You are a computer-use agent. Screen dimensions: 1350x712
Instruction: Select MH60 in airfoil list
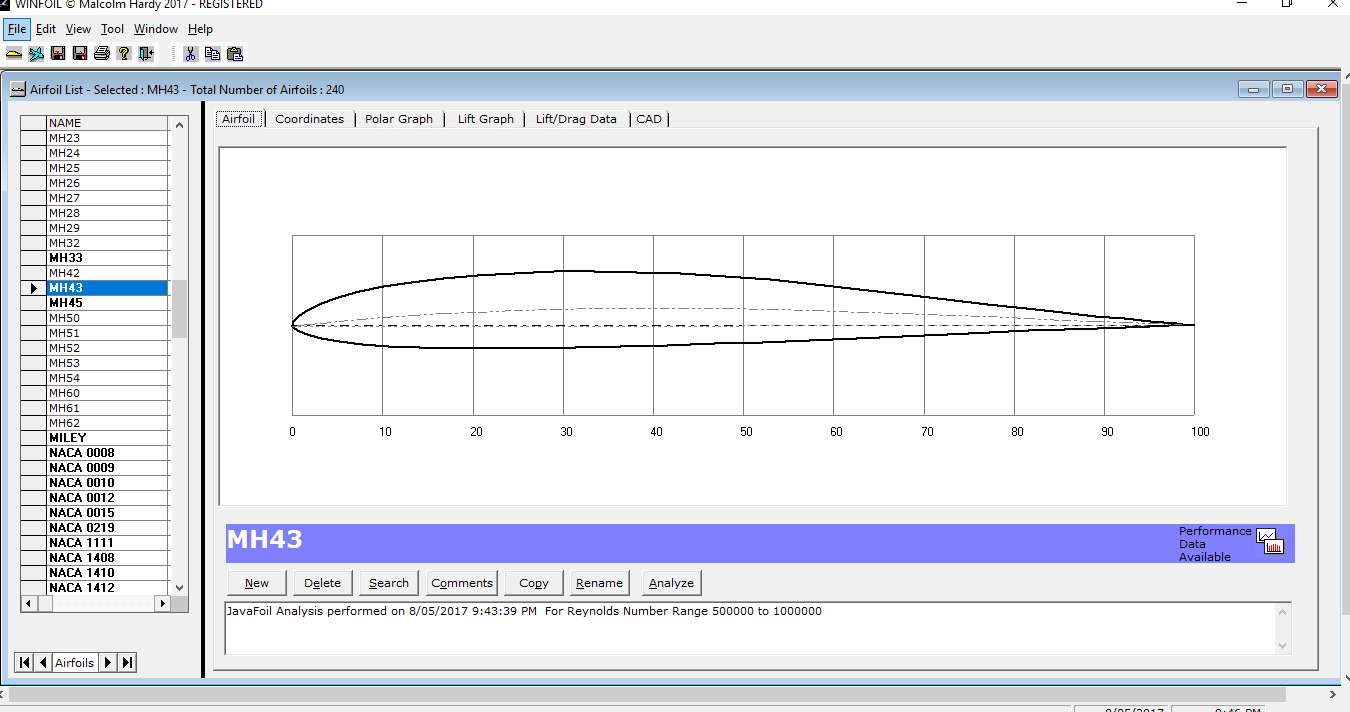[x=108, y=393]
